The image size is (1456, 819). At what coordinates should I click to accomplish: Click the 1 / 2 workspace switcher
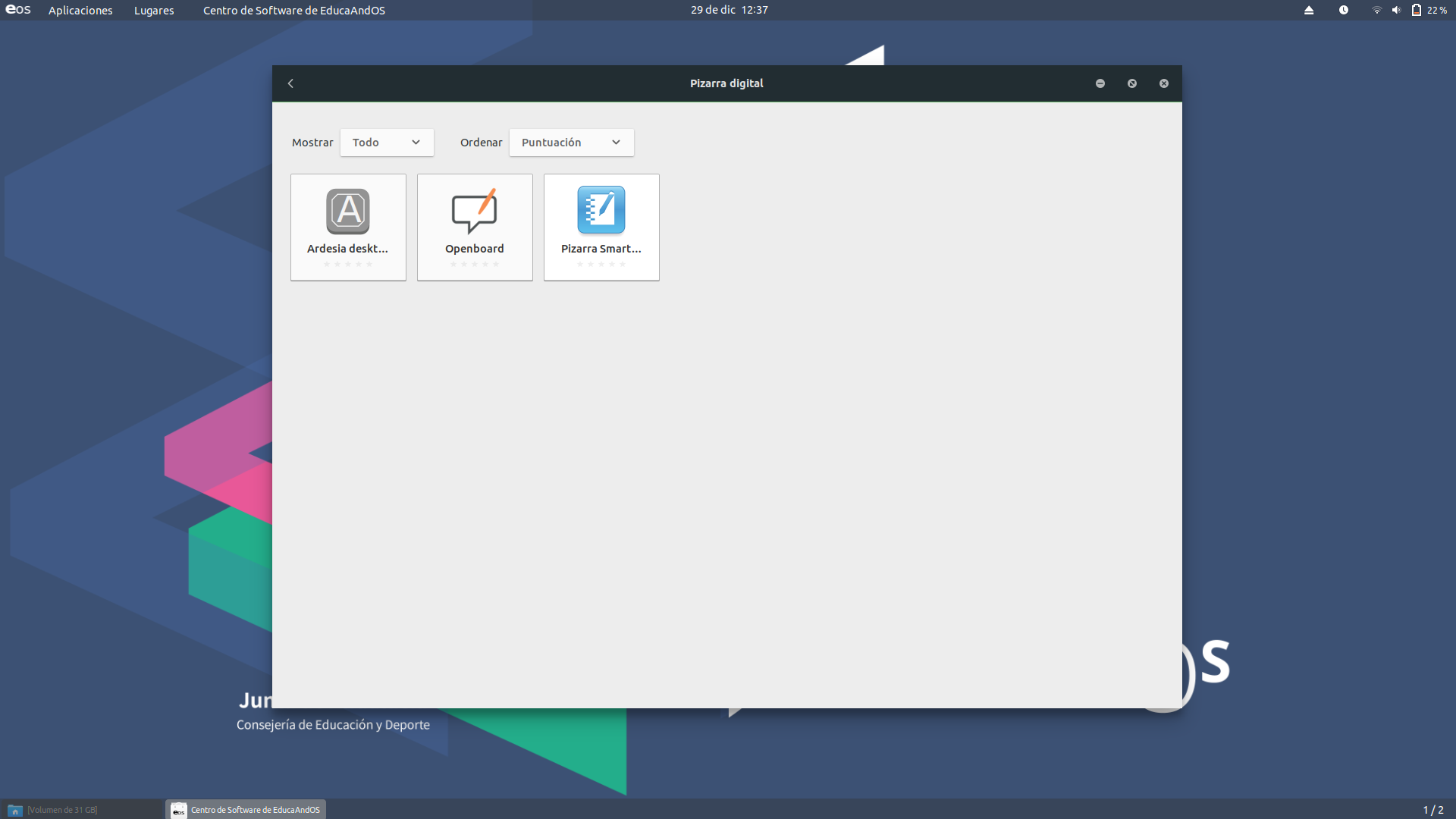[x=1432, y=810]
